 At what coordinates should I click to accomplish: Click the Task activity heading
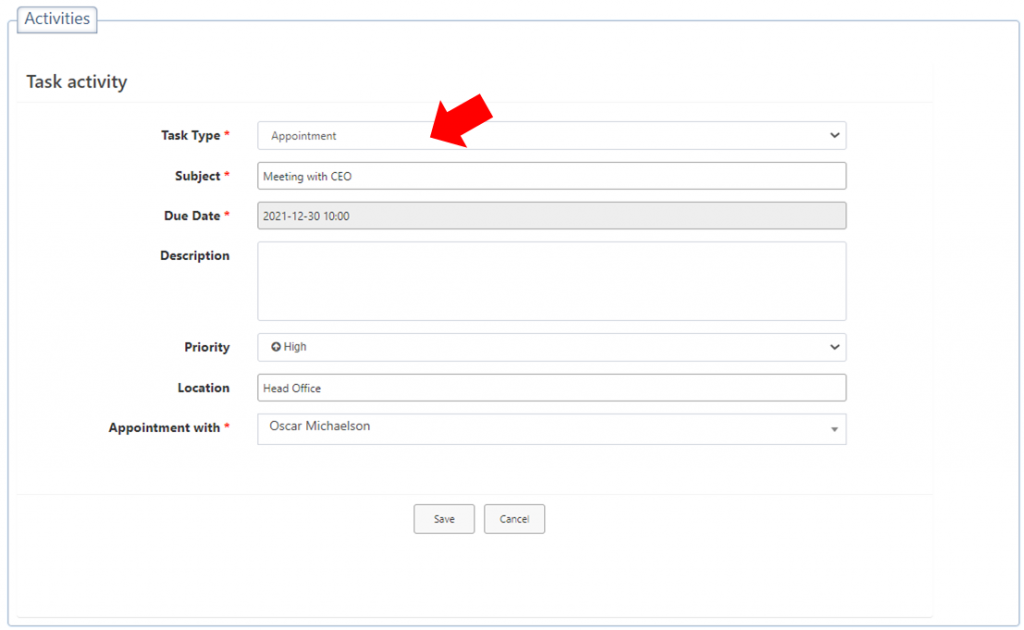coord(77,82)
